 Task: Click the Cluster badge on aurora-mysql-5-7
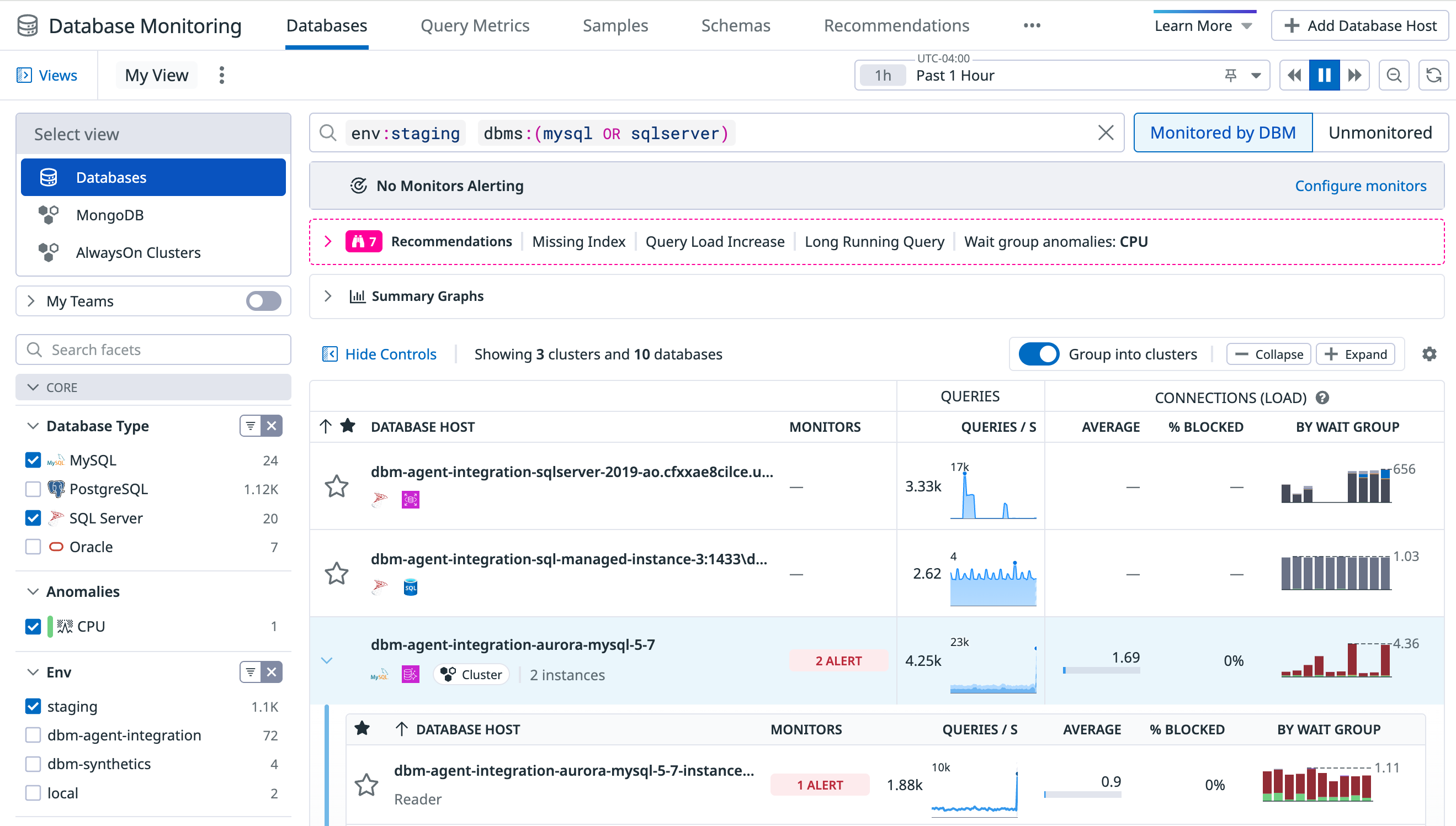(x=472, y=675)
